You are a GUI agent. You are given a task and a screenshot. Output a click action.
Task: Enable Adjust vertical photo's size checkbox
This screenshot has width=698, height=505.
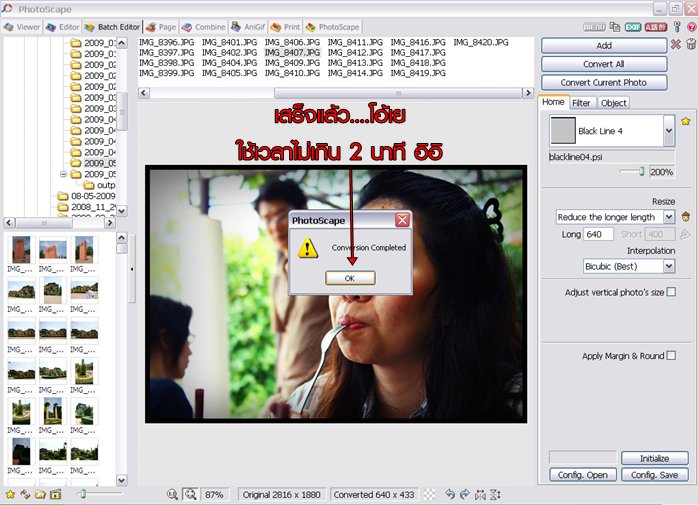[x=671, y=292]
